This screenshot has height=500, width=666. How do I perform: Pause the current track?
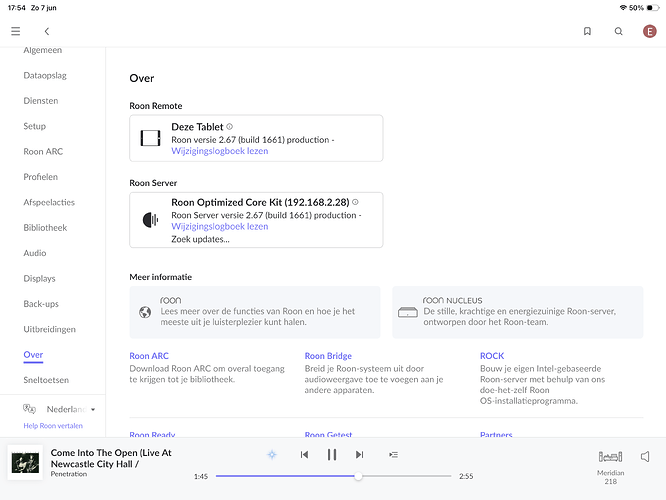pyautogui.click(x=332, y=455)
